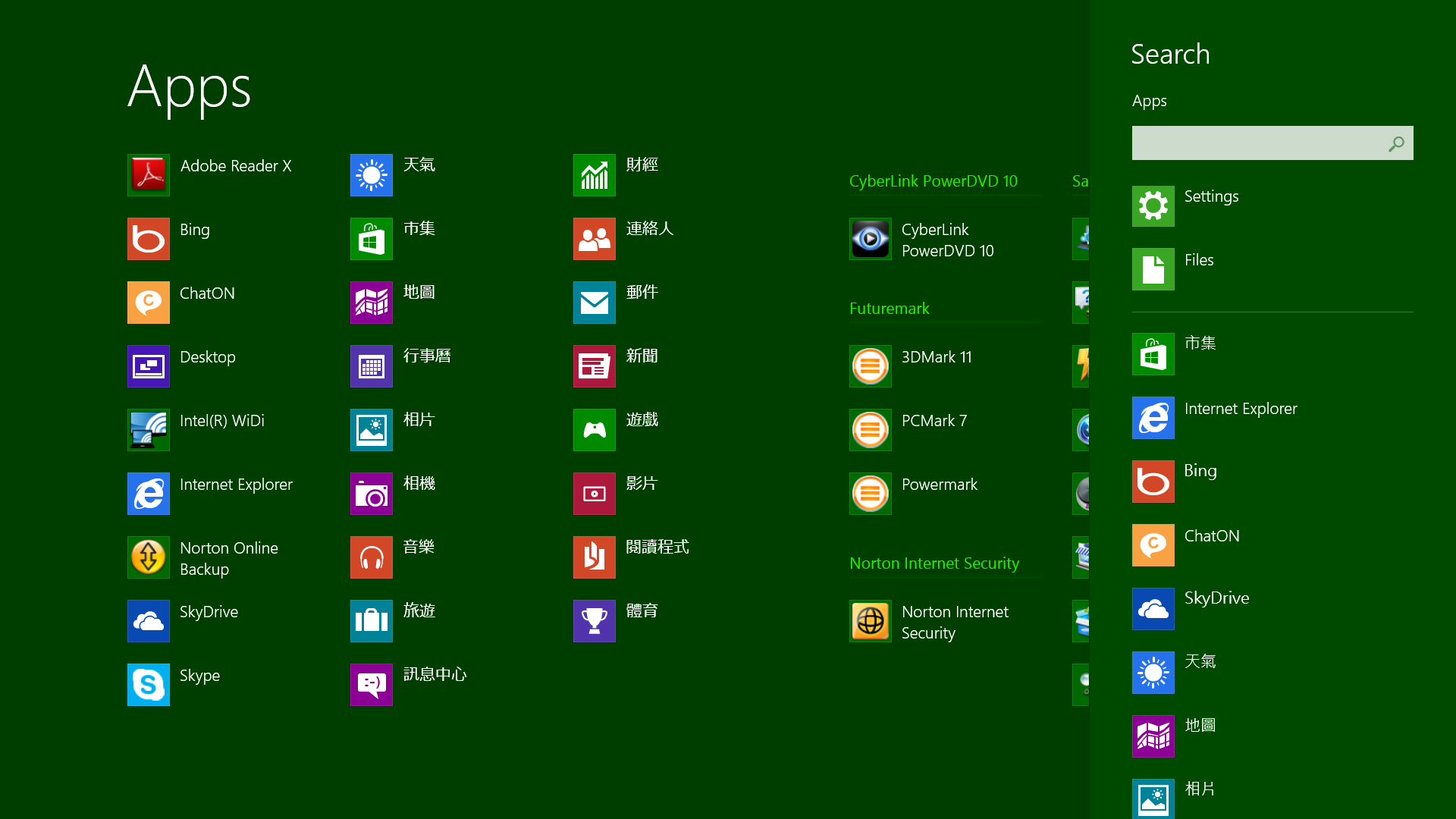The width and height of the screenshot is (1456, 819).
Task: Open 市集 store app in Apps list
Action: point(371,239)
